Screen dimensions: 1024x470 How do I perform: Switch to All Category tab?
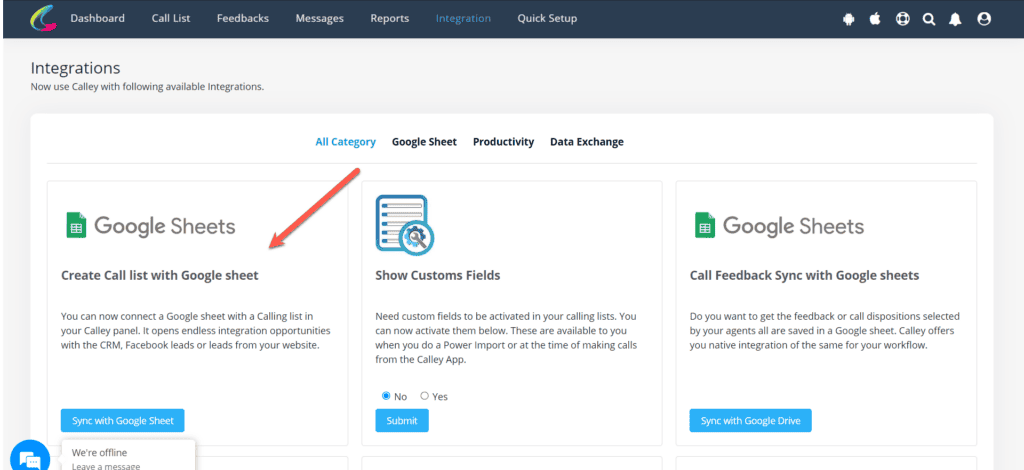[x=345, y=142]
